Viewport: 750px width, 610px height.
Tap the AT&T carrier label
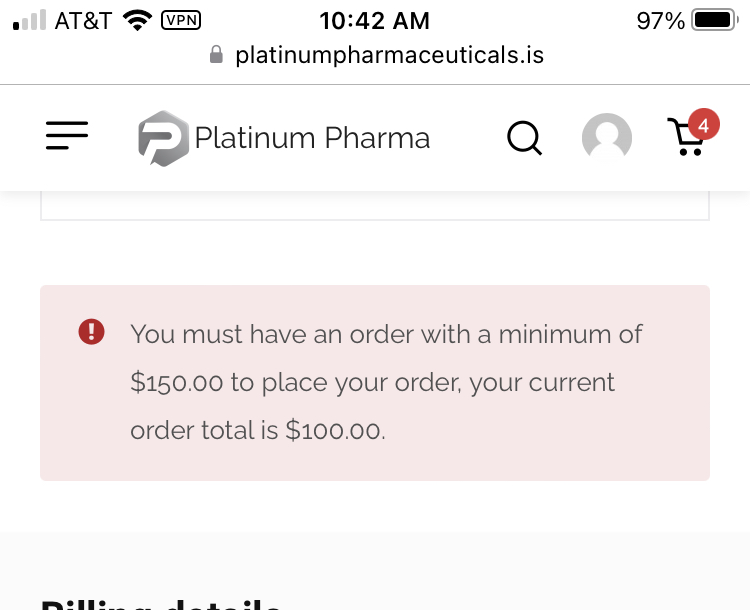[x=83, y=20]
